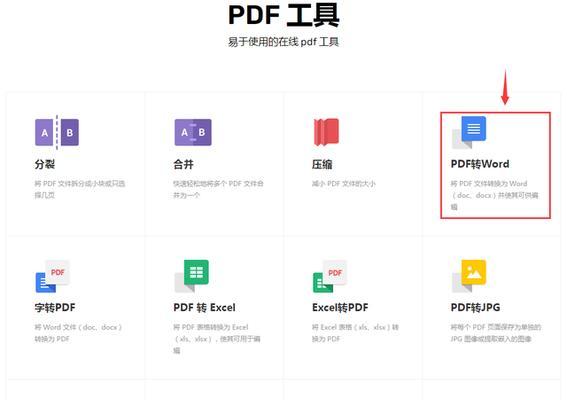Click the yellow PDF转JPG image icon
This screenshot has width=567, height=400.
coord(469,276)
